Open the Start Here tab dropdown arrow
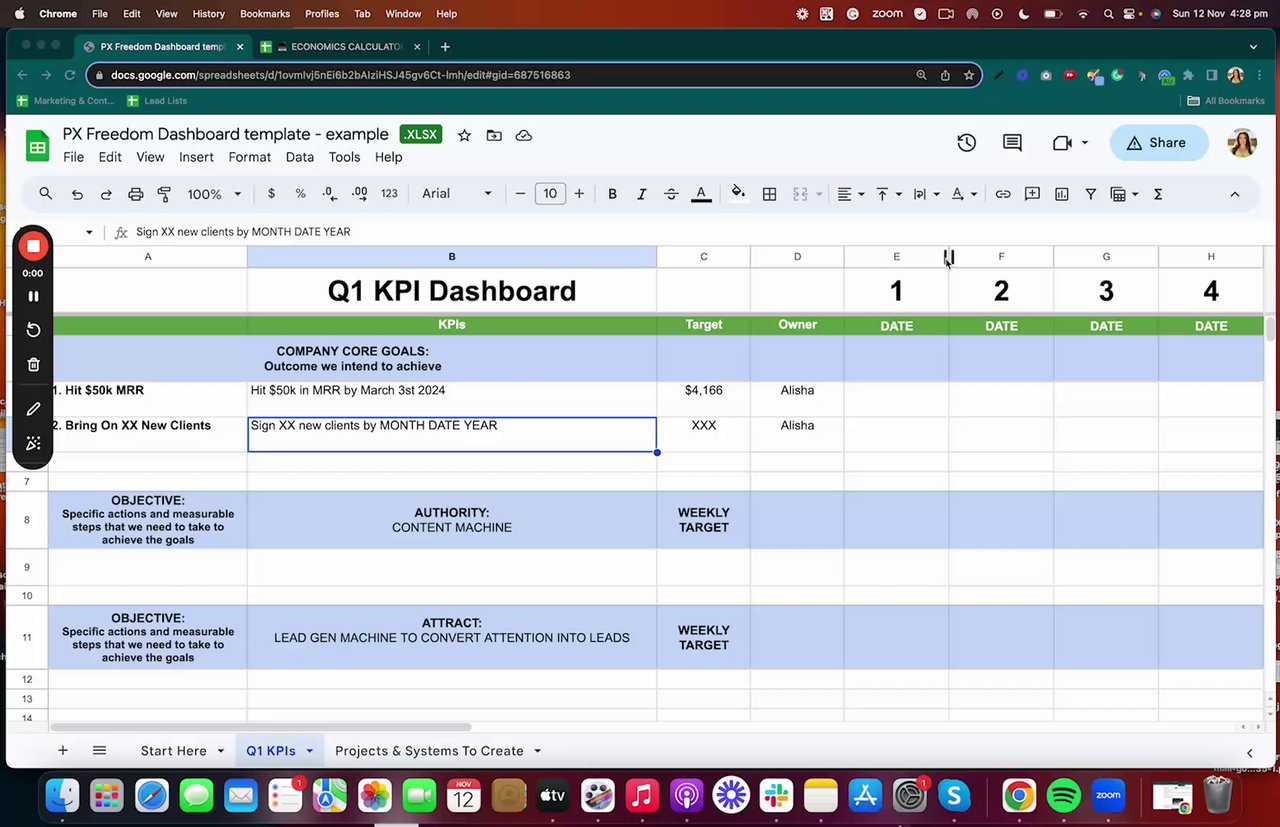Viewport: 1280px width, 827px height. coord(220,751)
